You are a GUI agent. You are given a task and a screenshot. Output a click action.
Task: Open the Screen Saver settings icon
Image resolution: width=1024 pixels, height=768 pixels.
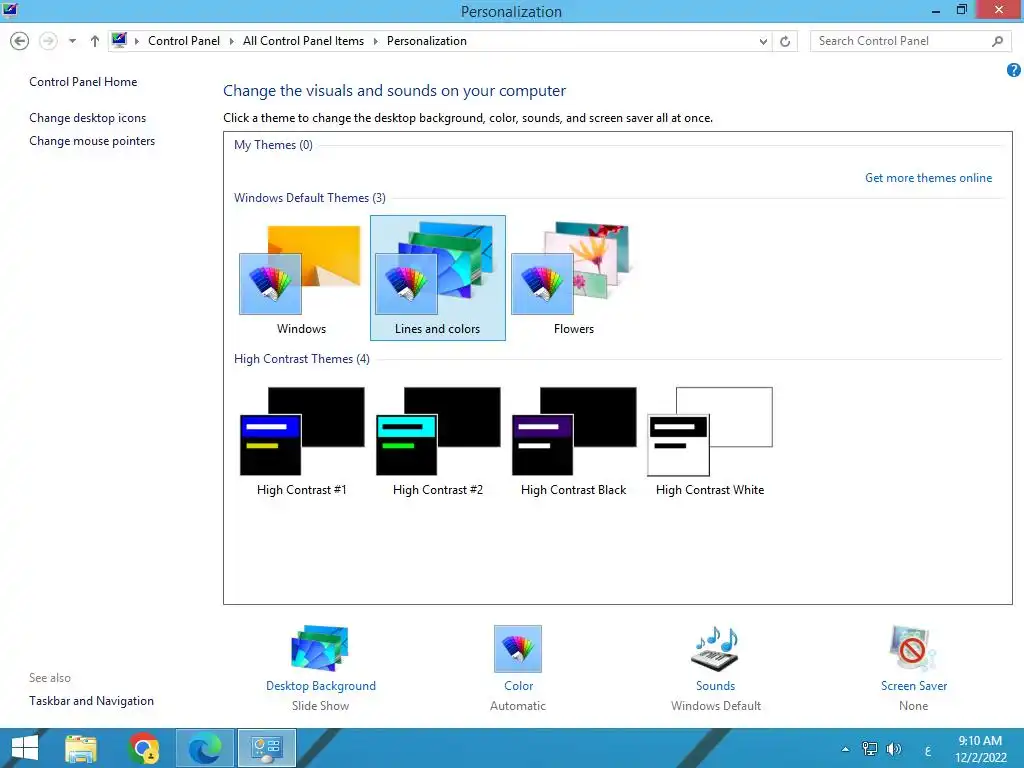[x=913, y=648]
